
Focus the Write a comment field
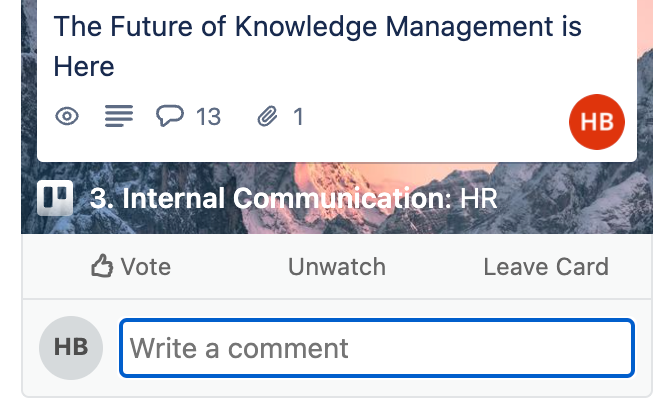pyautogui.click(x=377, y=348)
